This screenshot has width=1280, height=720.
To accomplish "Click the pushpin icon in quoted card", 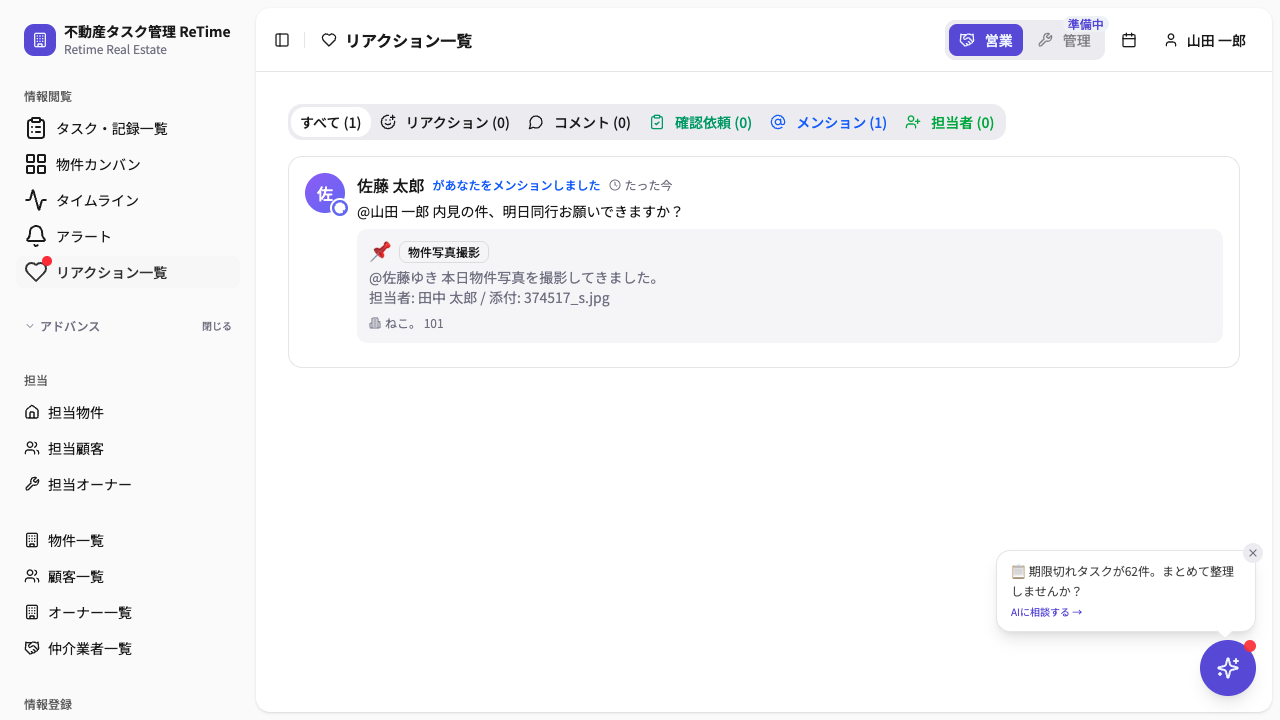I will click(380, 252).
